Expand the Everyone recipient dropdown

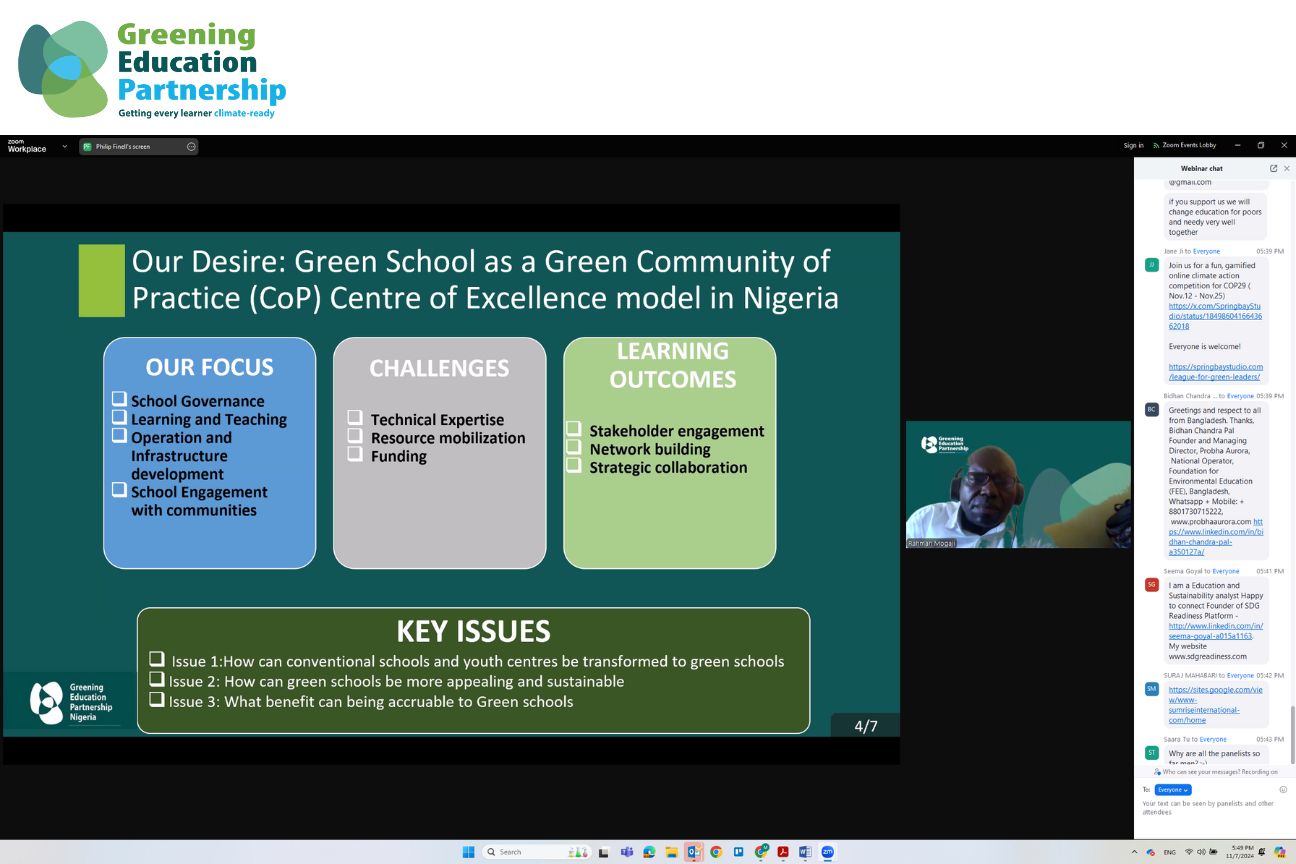coord(1173,790)
